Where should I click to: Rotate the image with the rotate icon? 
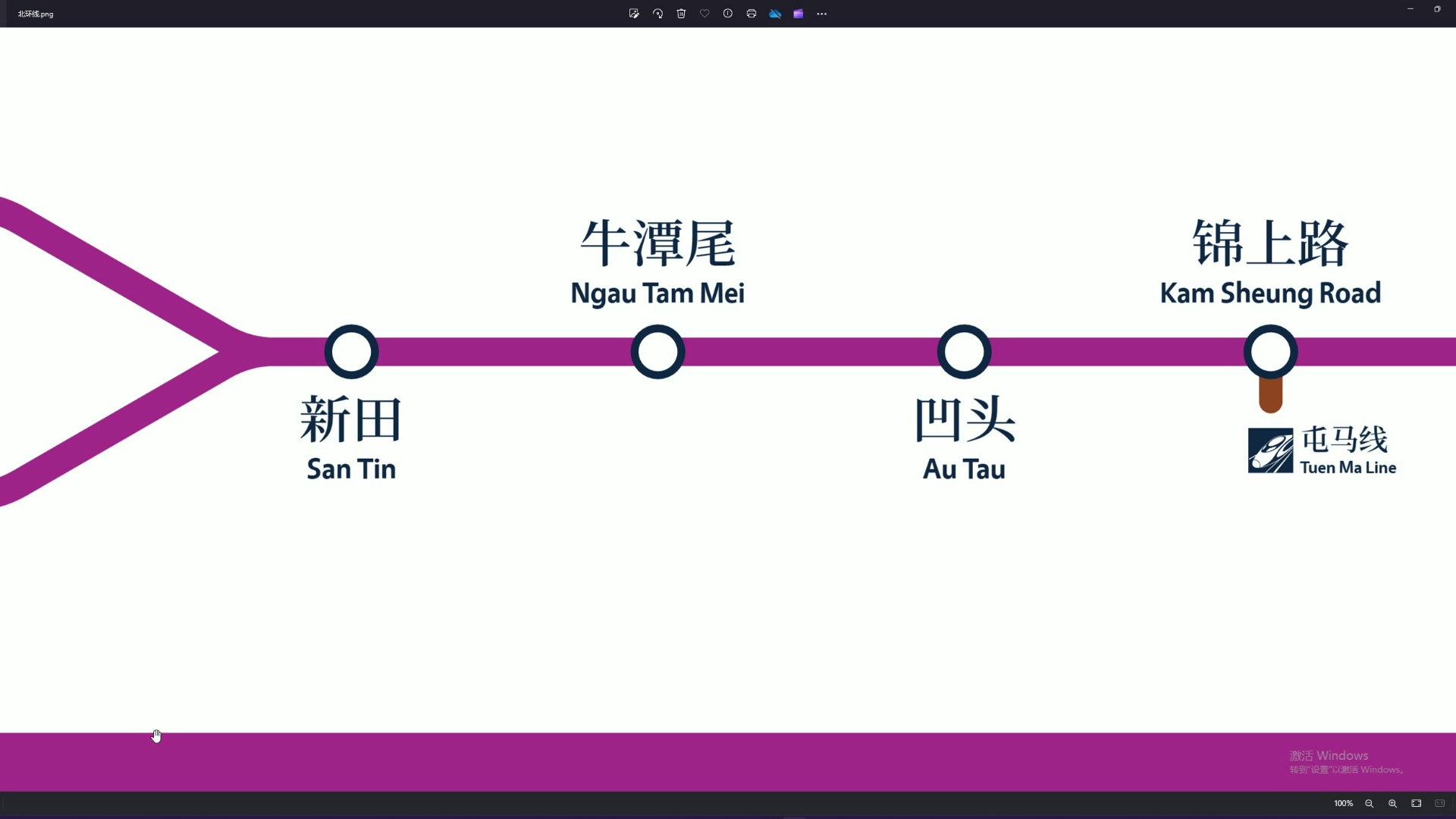(657, 14)
